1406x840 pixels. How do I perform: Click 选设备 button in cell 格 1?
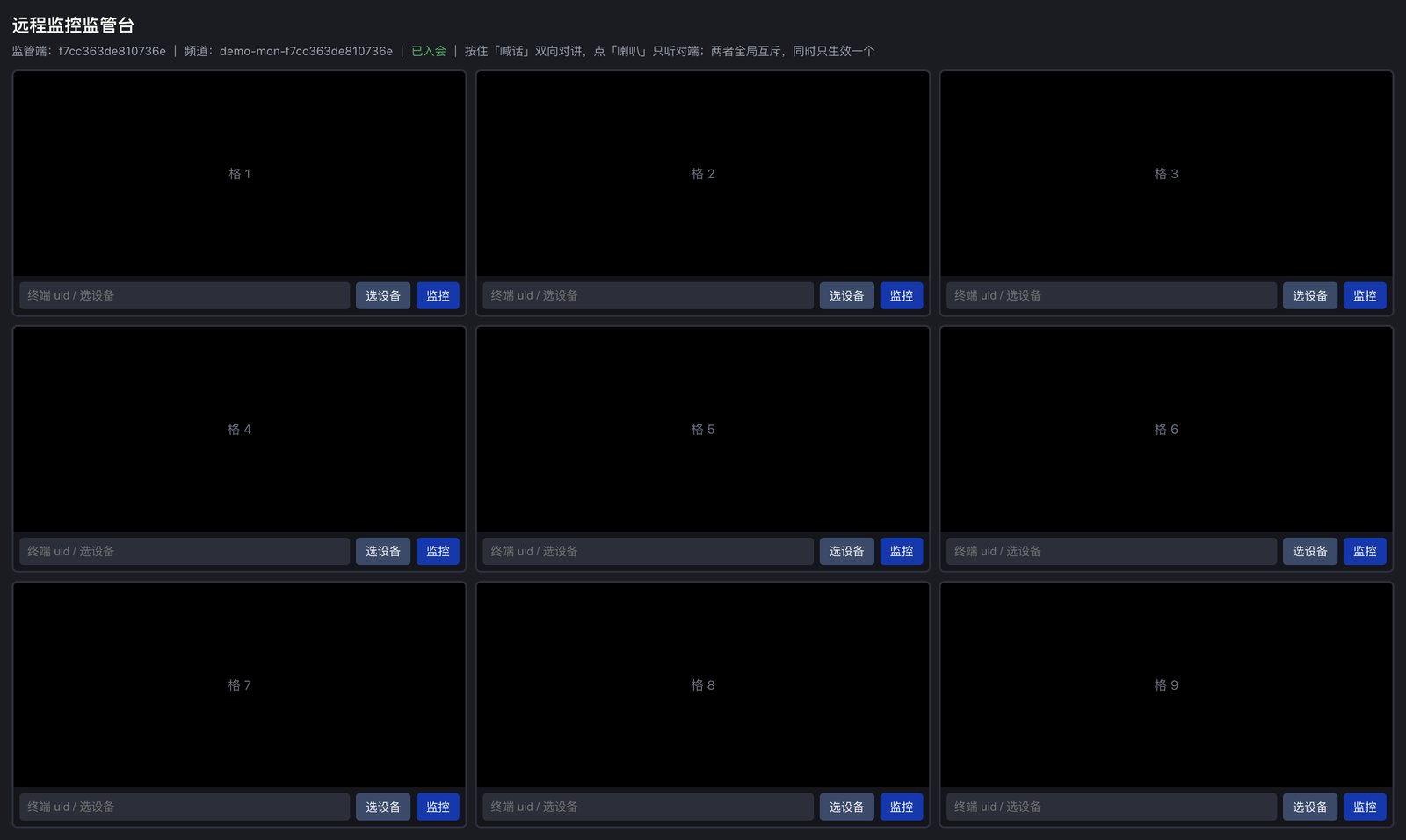click(x=383, y=295)
